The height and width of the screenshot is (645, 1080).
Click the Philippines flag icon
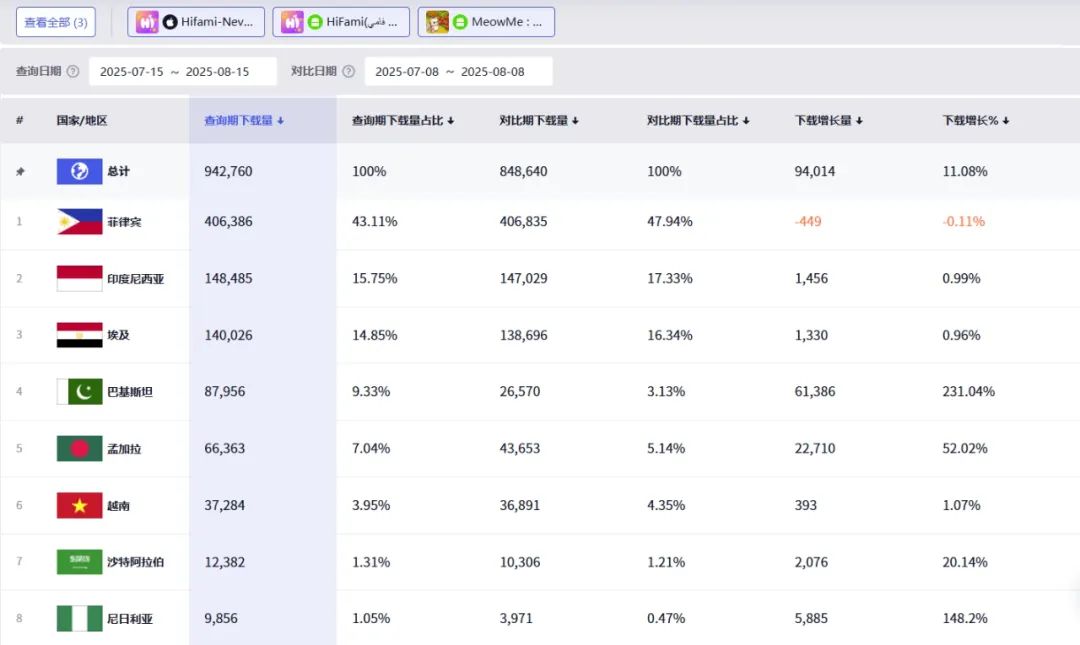[x=79, y=221]
